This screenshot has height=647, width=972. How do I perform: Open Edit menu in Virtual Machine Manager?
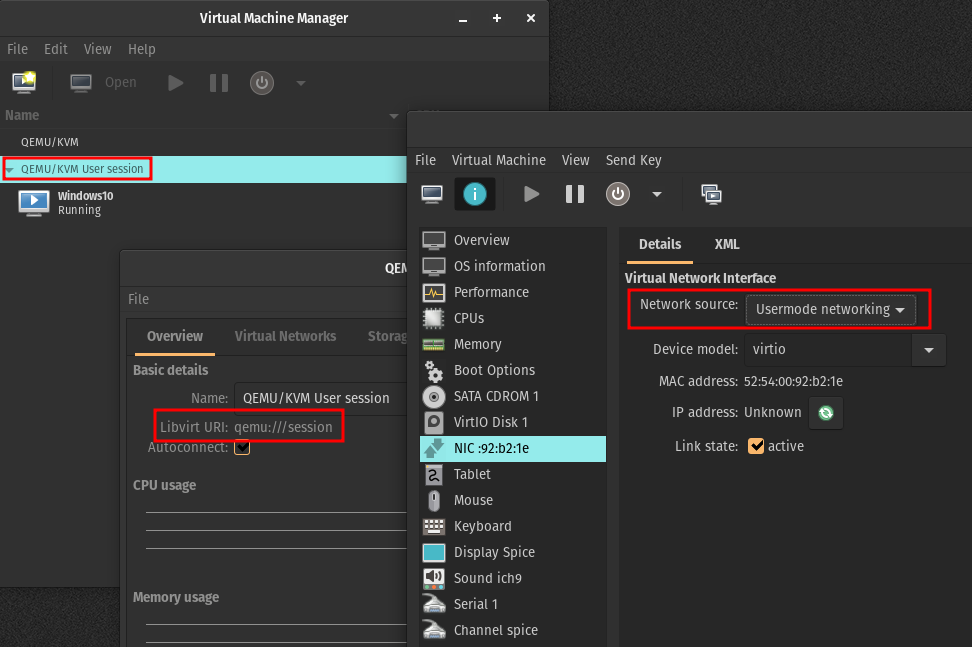(x=55, y=49)
